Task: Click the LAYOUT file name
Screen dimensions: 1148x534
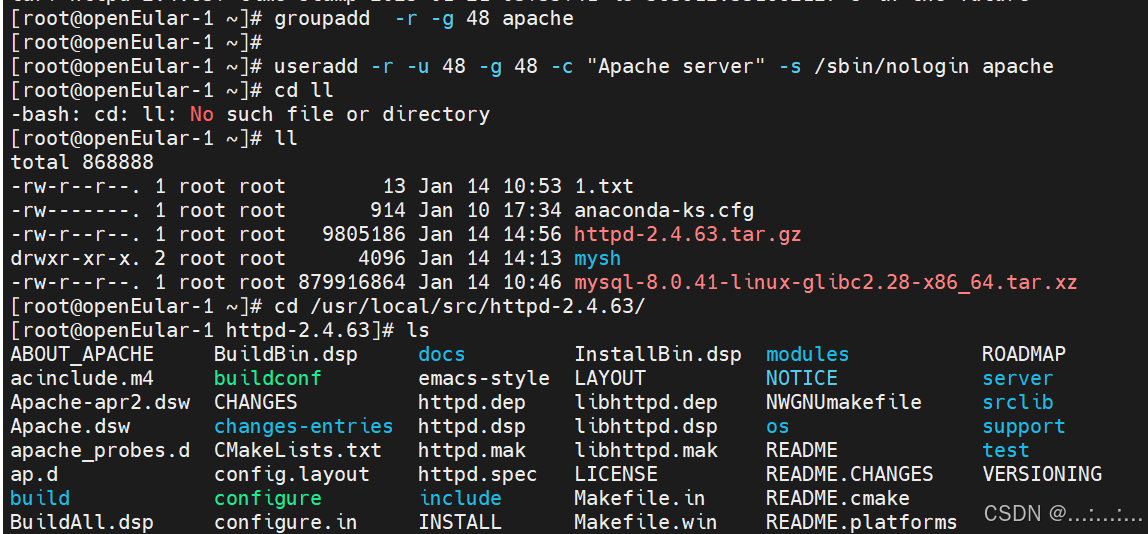Action: 610,378
